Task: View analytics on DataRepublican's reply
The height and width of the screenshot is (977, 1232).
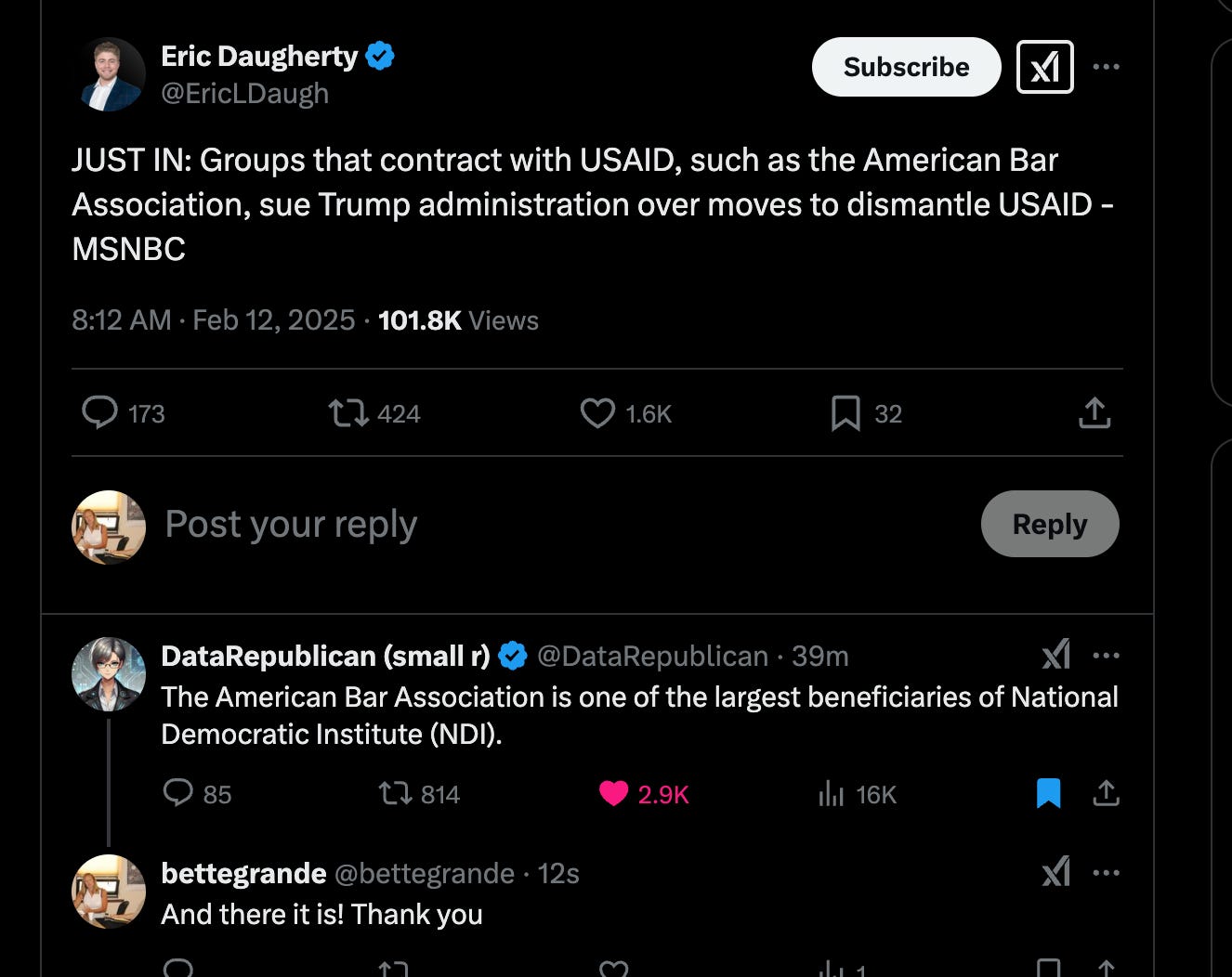Action: click(x=832, y=794)
